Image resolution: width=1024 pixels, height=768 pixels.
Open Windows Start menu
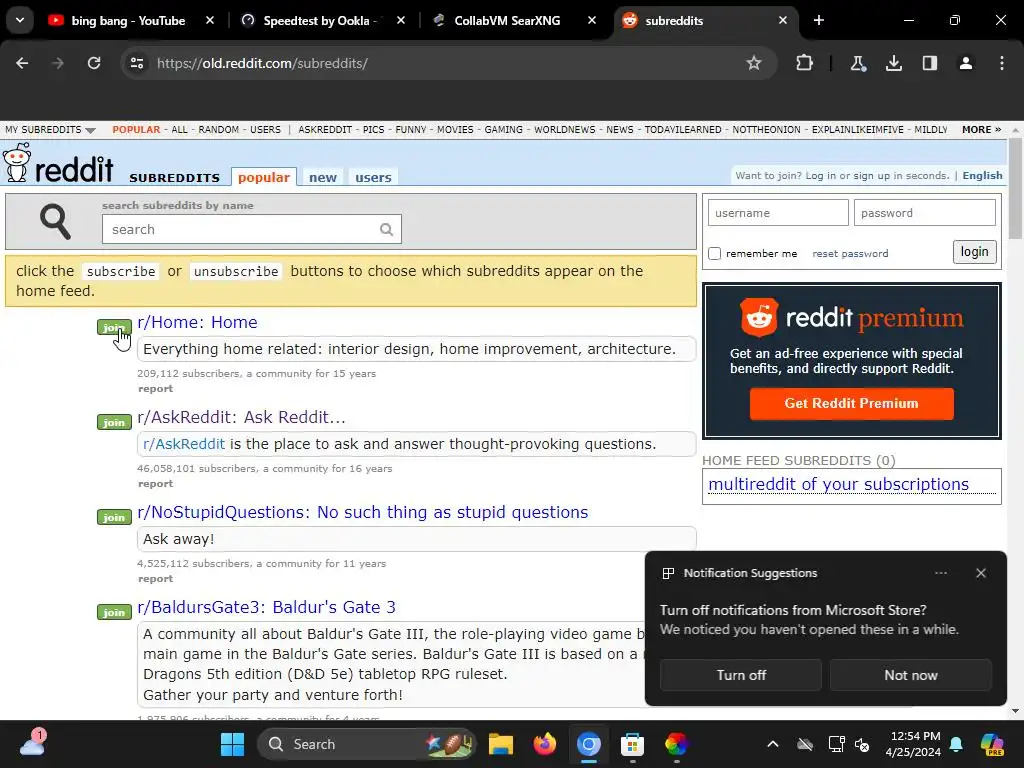232,744
